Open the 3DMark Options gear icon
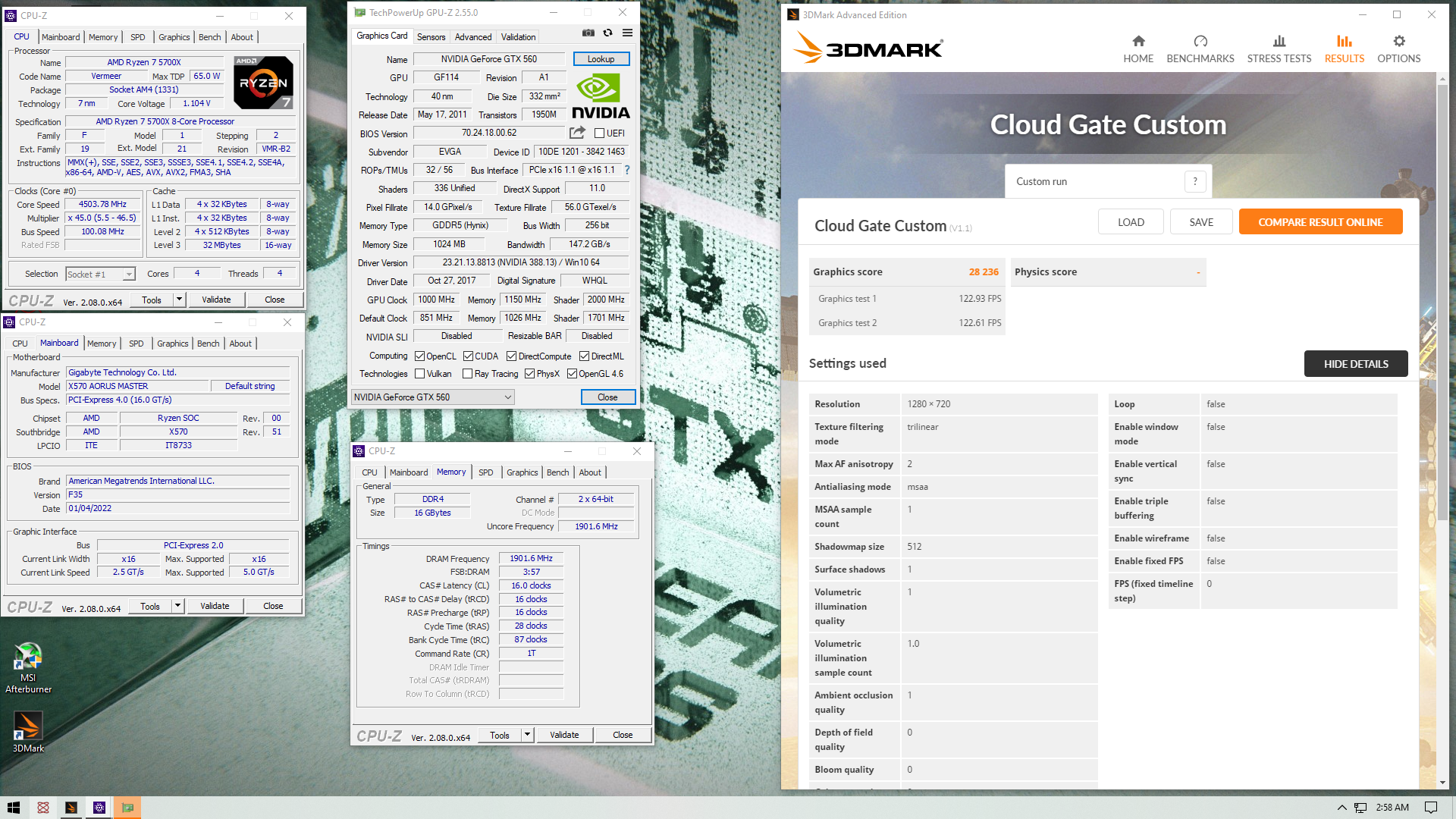The image size is (1456, 819). (1399, 41)
